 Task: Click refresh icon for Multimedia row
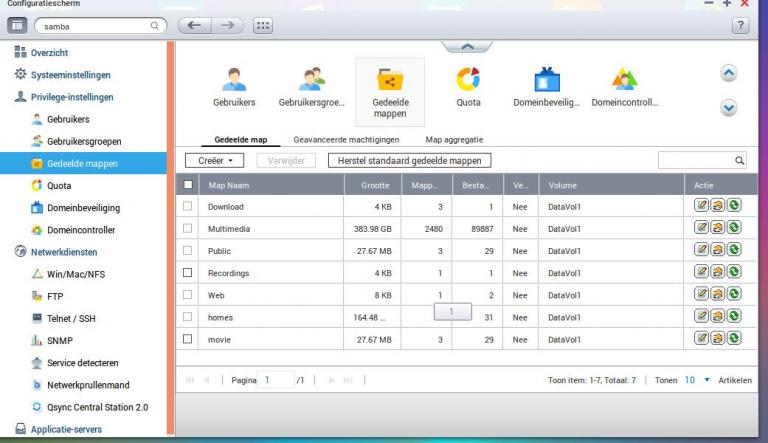pyautogui.click(x=733, y=229)
